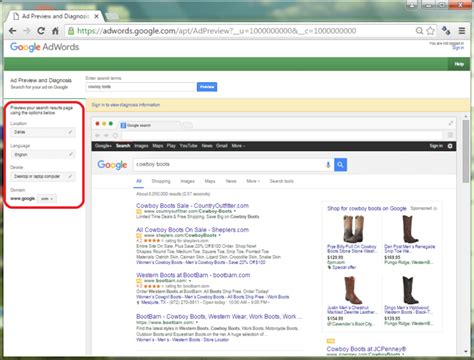Click Sign in on black Google bar
474x360 pixels.
(436, 146)
